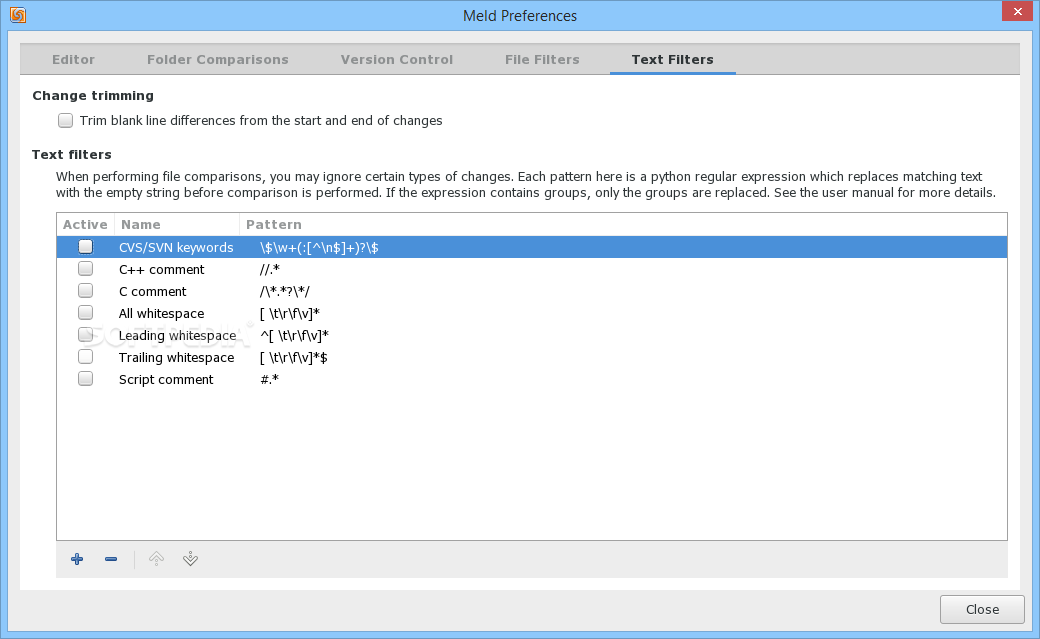Click the Name column header
1040x639 pixels.
[177, 224]
